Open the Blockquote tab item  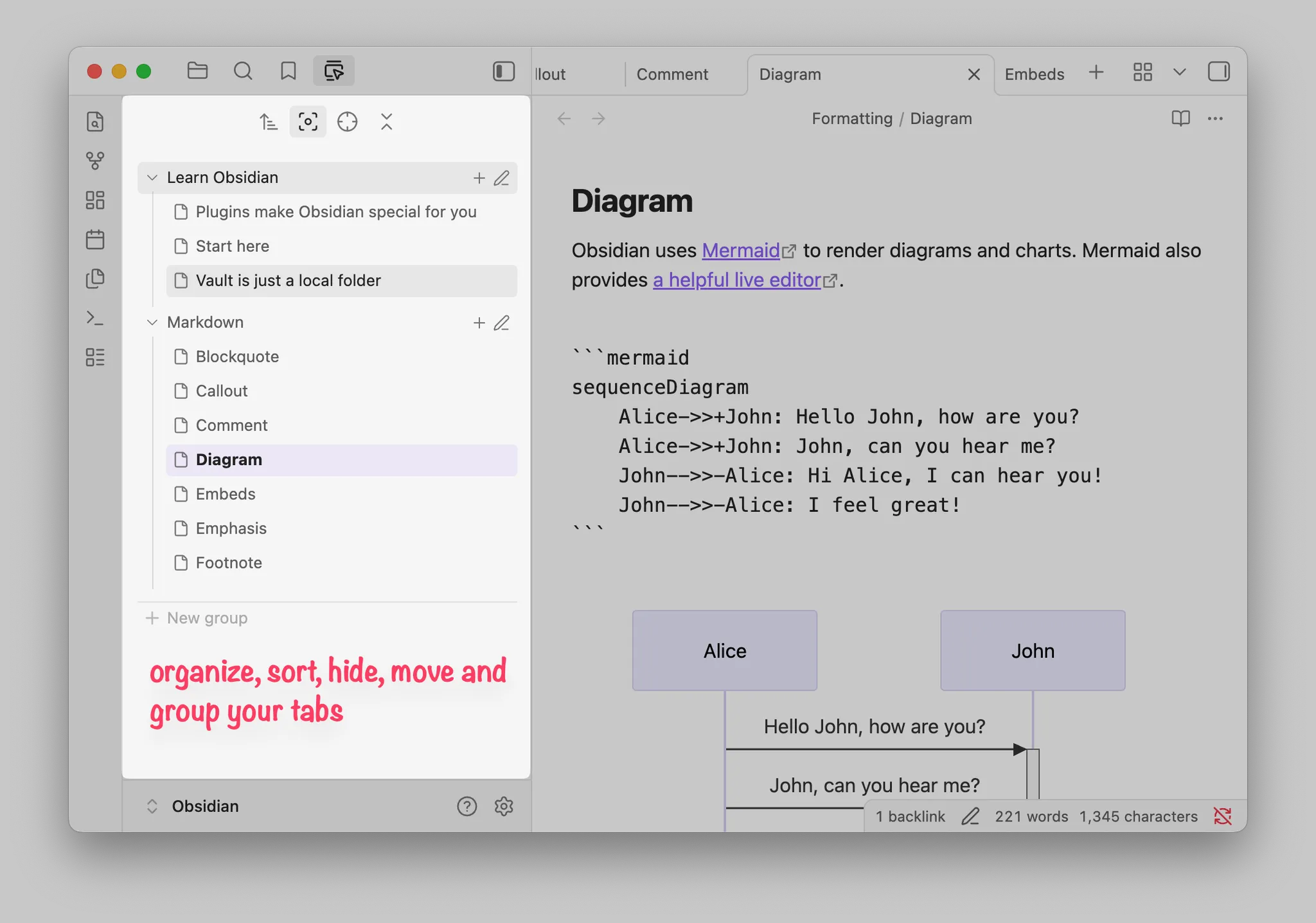341,356
